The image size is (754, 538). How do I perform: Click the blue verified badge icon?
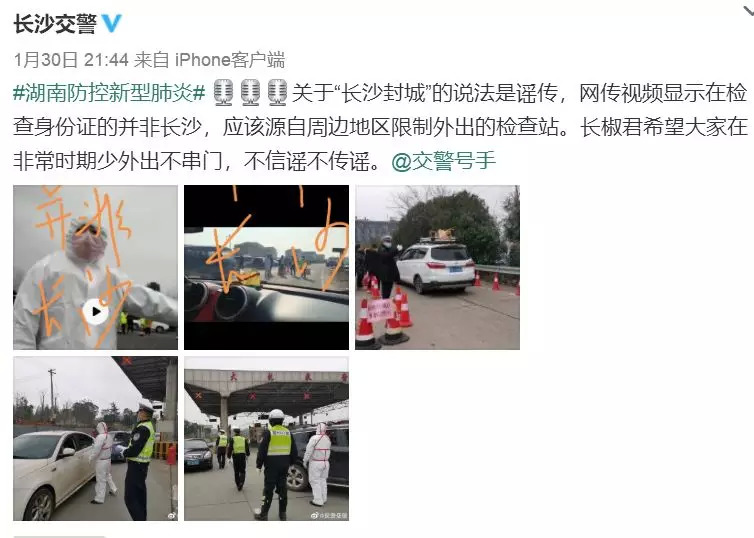(112, 23)
